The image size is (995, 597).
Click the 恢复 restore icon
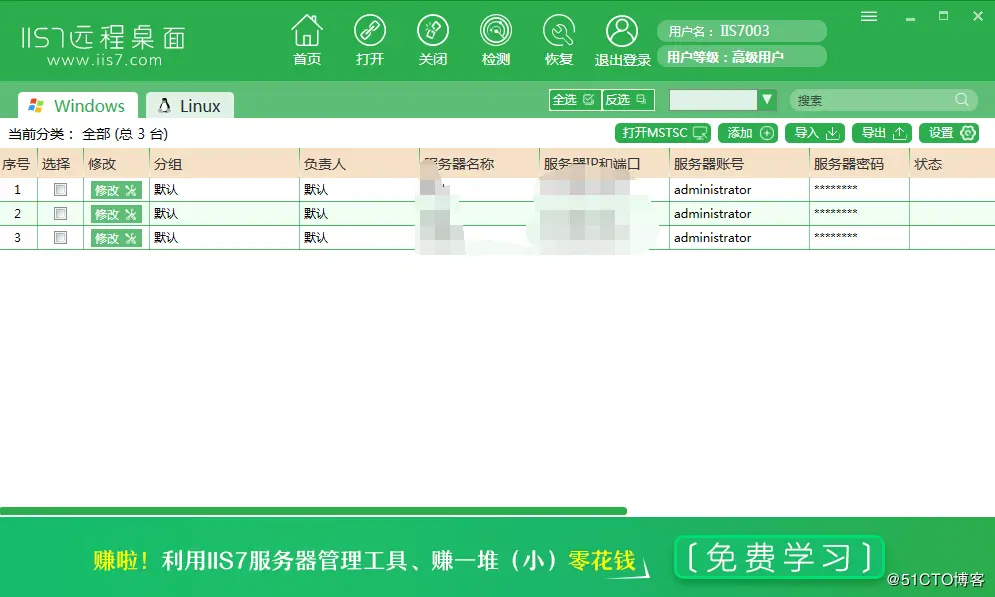558,40
